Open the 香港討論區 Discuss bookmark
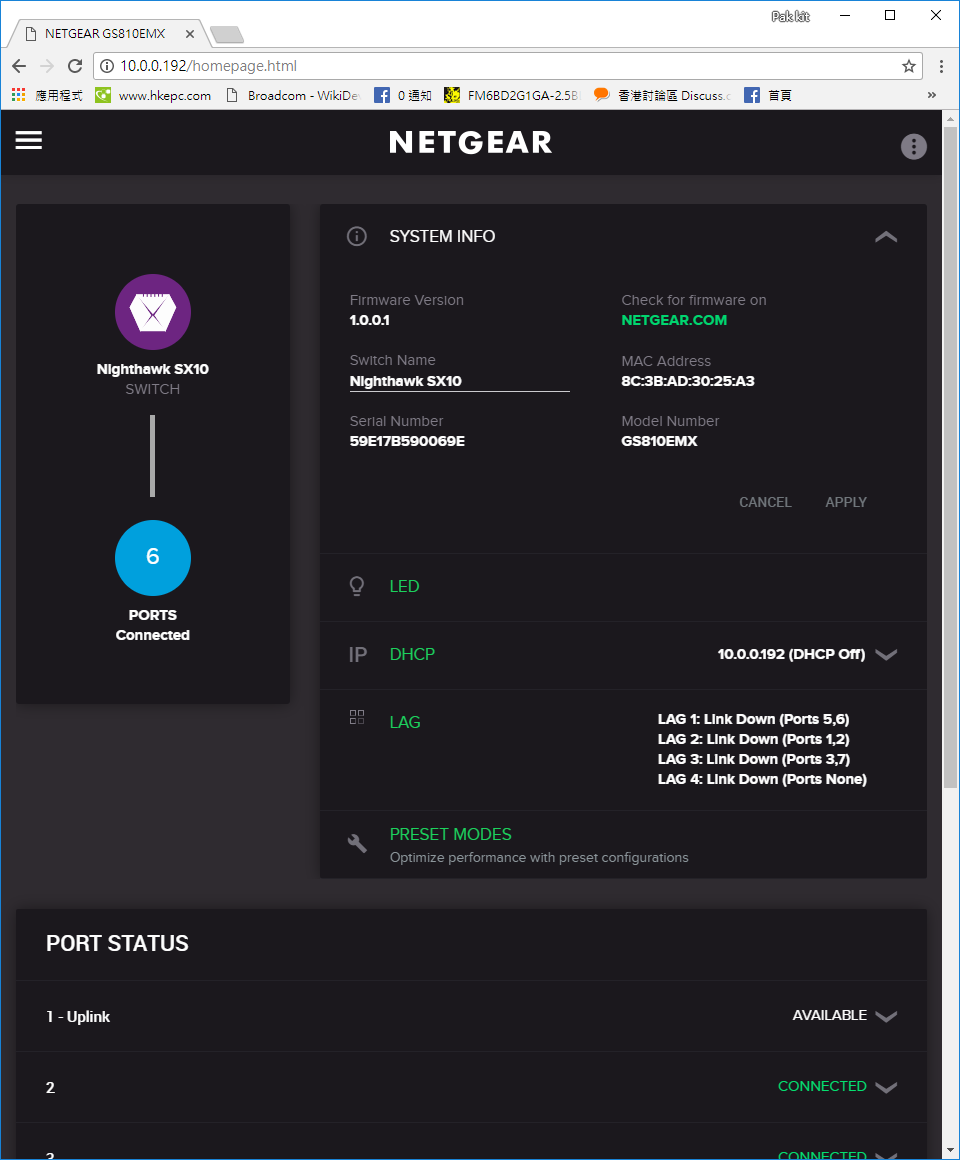This screenshot has height=1160, width=960. click(x=663, y=95)
